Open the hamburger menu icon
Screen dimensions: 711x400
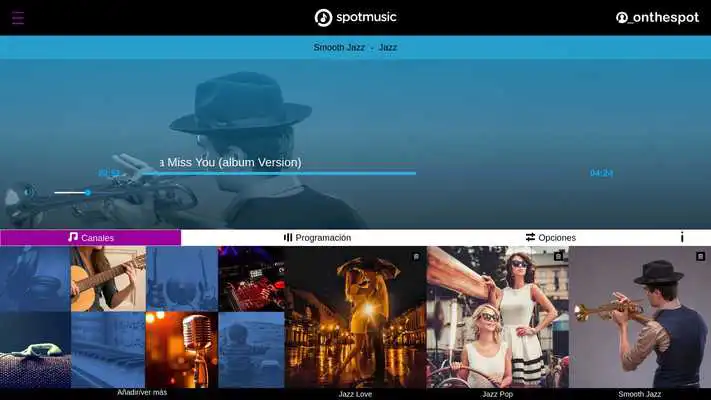18,18
